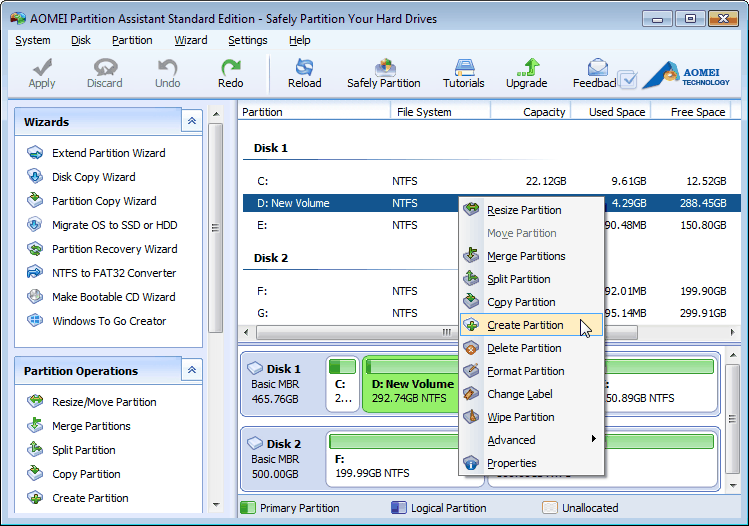The width and height of the screenshot is (749, 526).
Task: Open NTFS to FAT32 Converter
Action: (114, 273)
